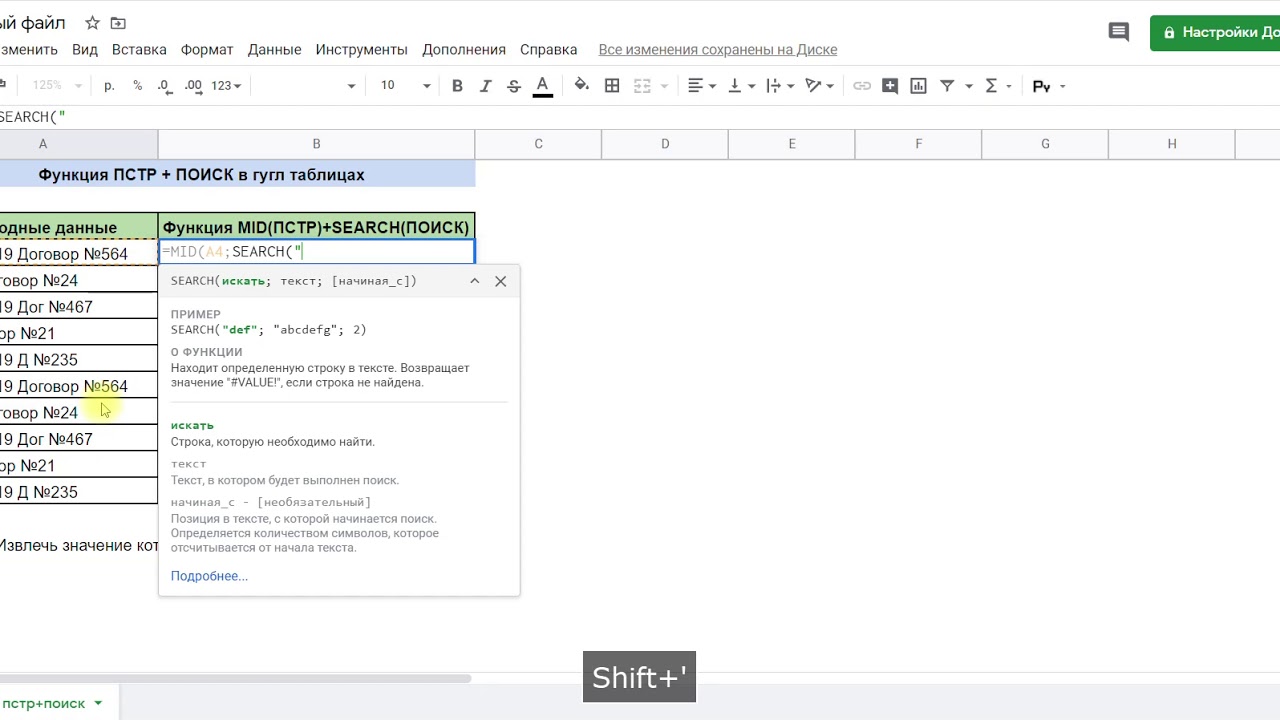Click the move to folder icon

(x=118, y=23)
